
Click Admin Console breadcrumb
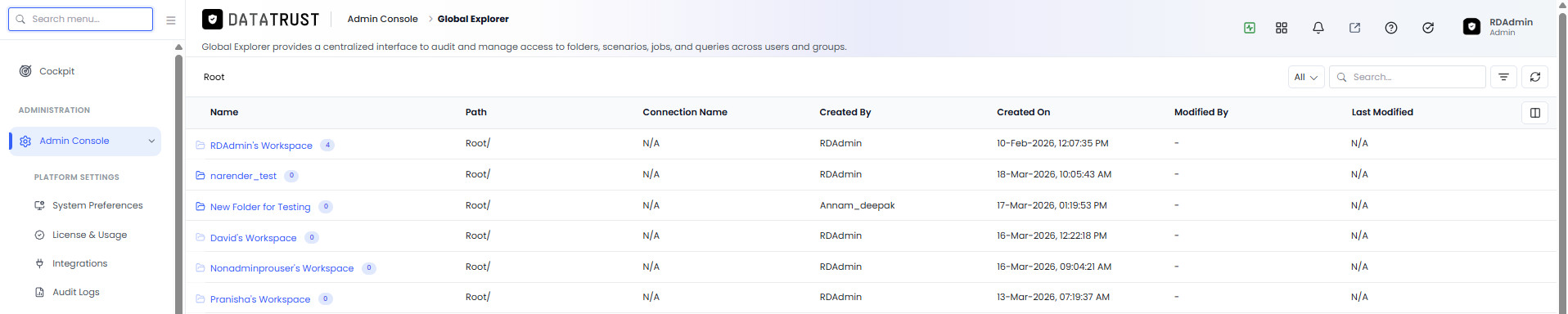tap(382, 19)
